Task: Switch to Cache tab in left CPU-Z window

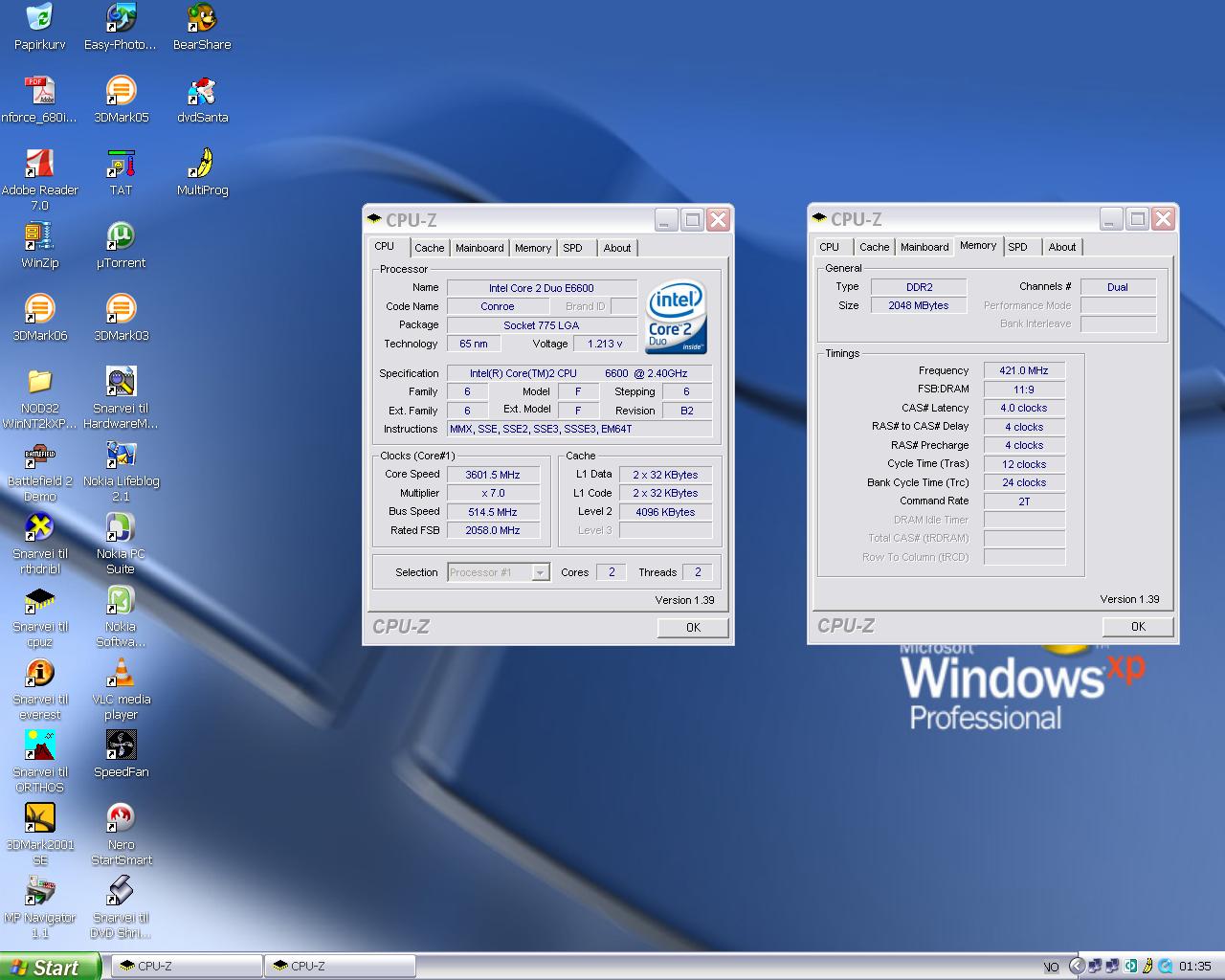Action: [429, 248]
